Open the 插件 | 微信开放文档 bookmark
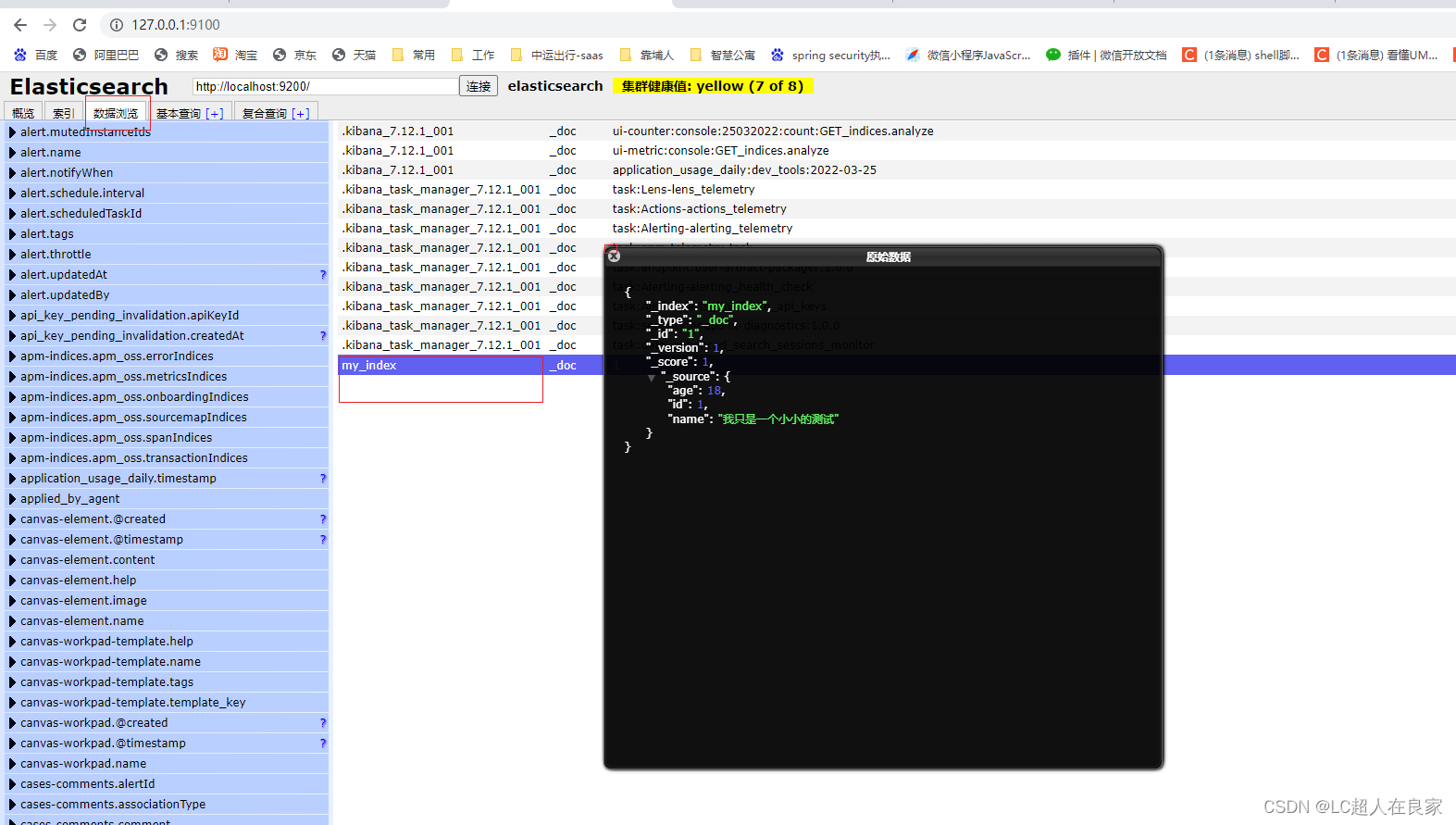The width and height of the screenshot is (1456, 825). point(1106,56)
